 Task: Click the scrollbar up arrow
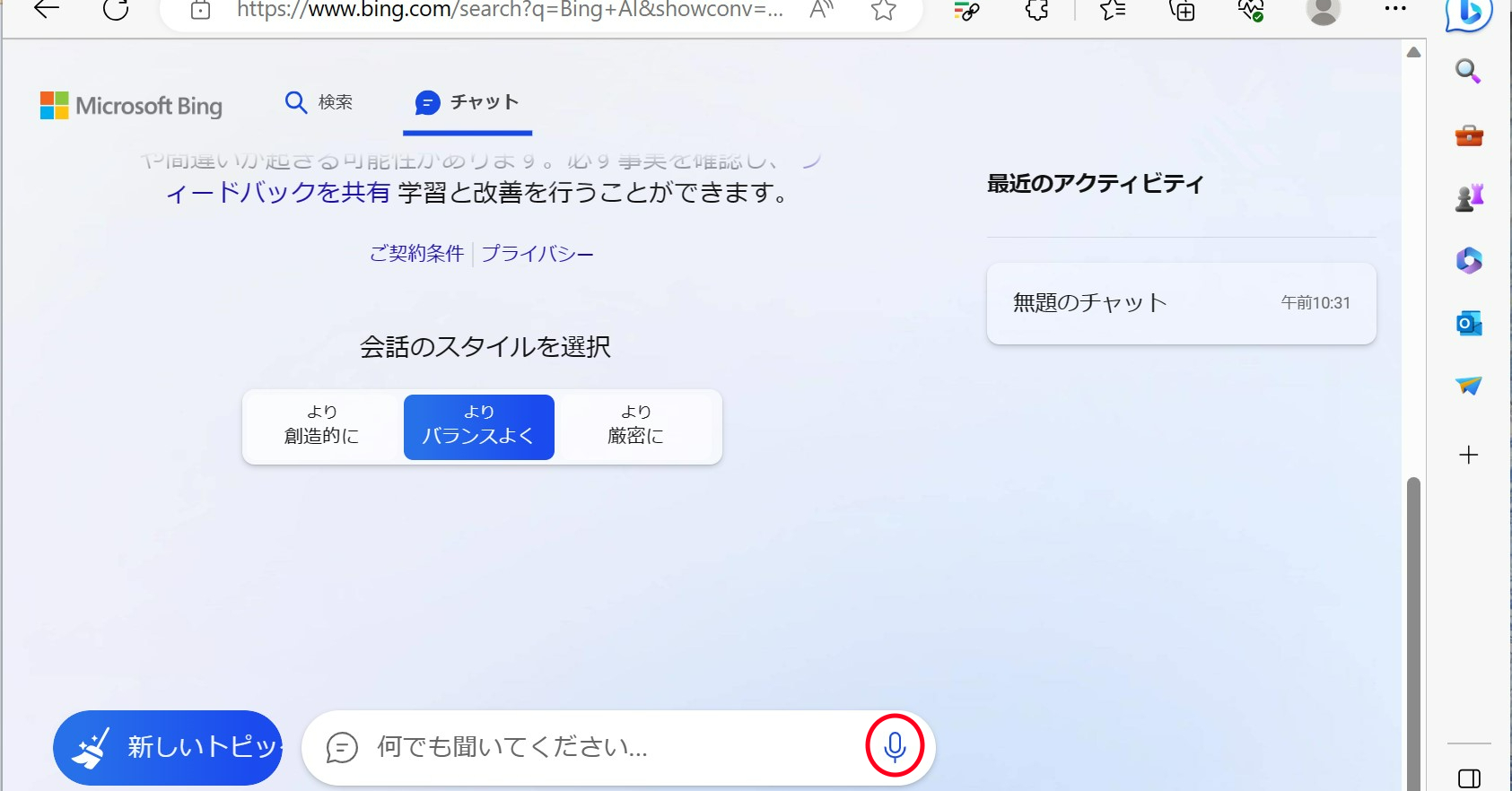coord(1413,52)
